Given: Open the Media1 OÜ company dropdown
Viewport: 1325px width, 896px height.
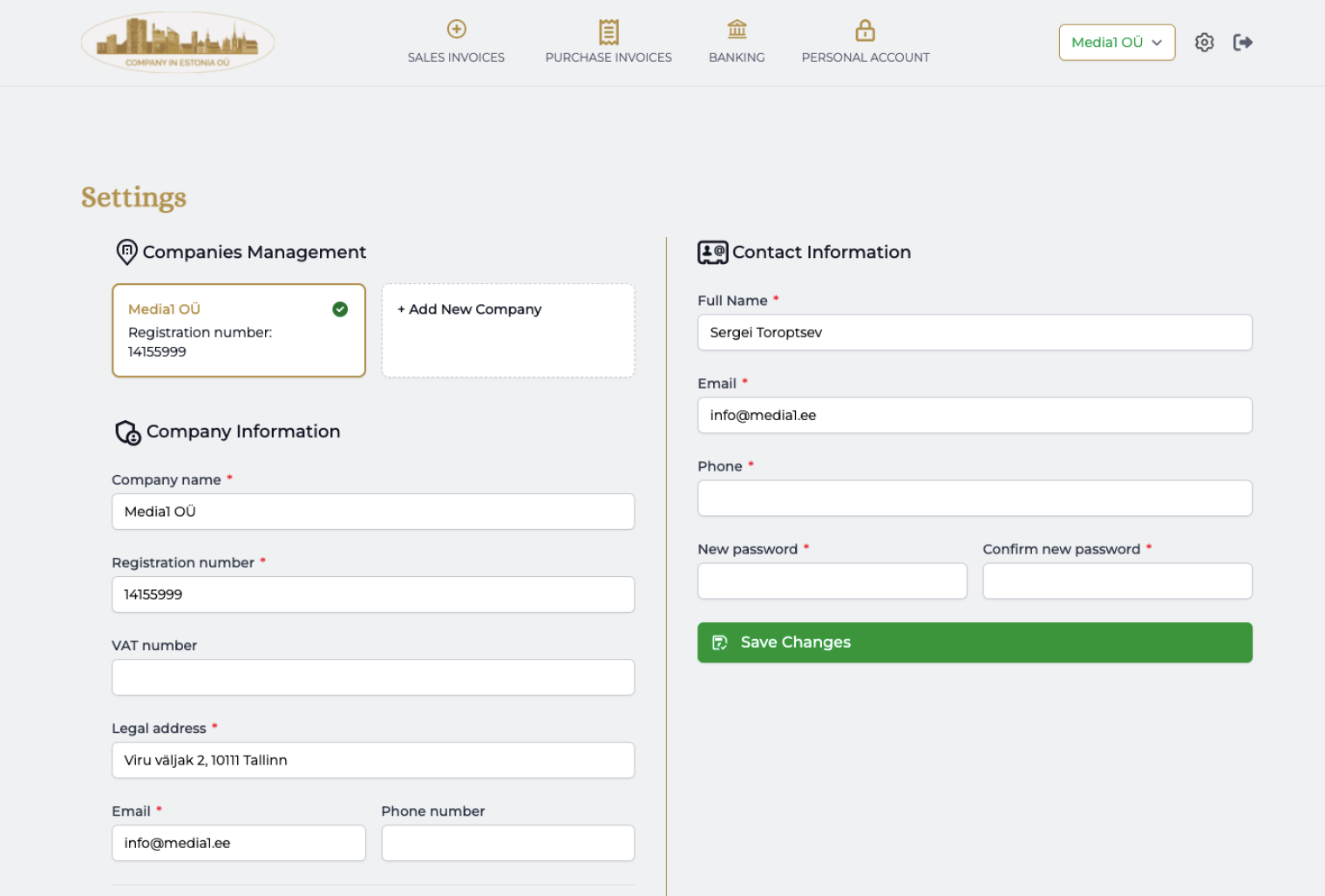Looking at the screenshot, I should (x=1117, y=42).
